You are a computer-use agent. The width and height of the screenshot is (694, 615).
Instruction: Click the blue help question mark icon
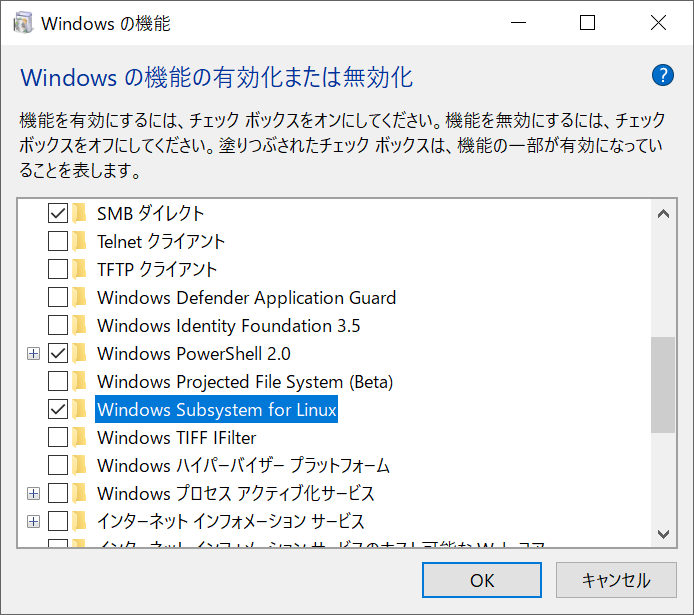(663, 75)
